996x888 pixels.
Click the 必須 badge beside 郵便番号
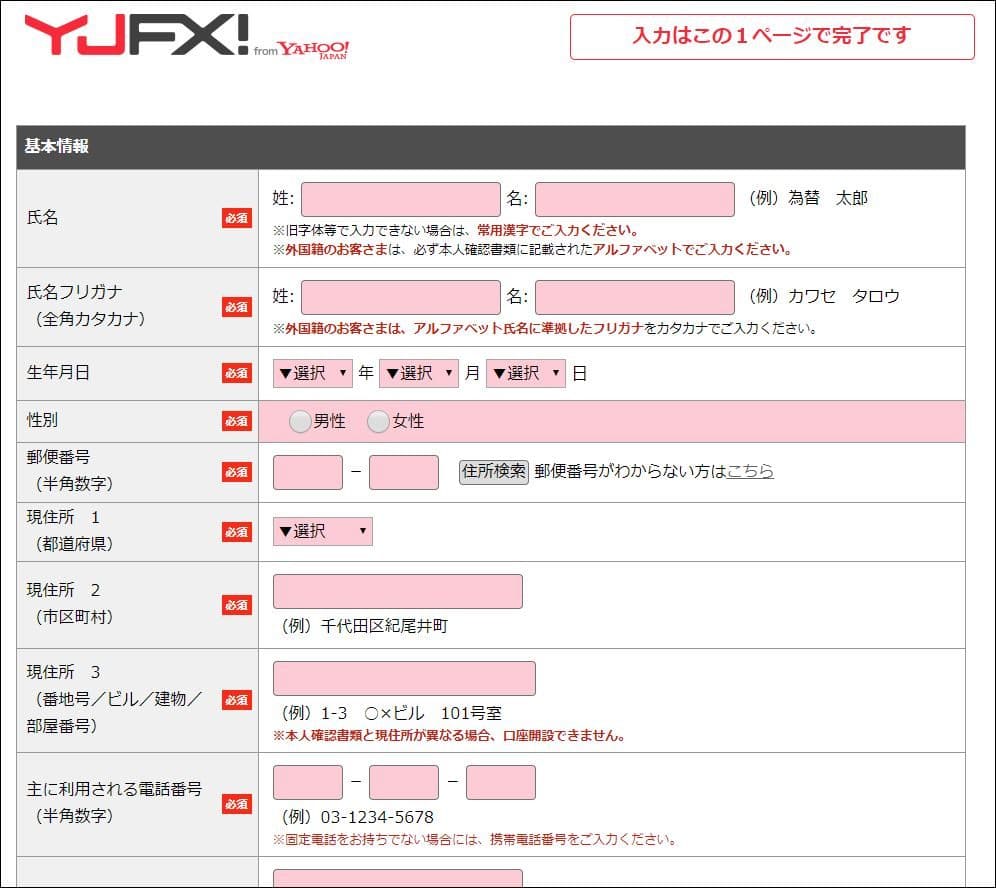(x=237, y=472)
